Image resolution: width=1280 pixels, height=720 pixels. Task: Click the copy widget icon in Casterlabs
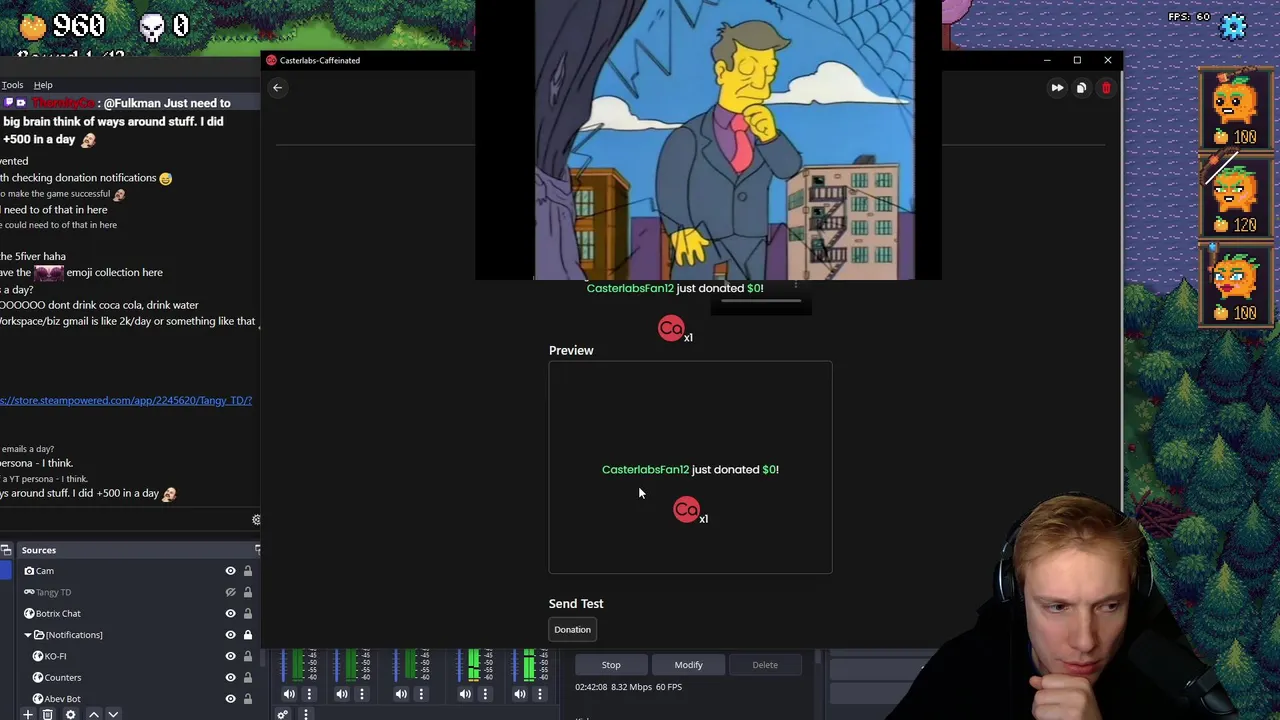pyautogui.click(x=1081, y=88)
